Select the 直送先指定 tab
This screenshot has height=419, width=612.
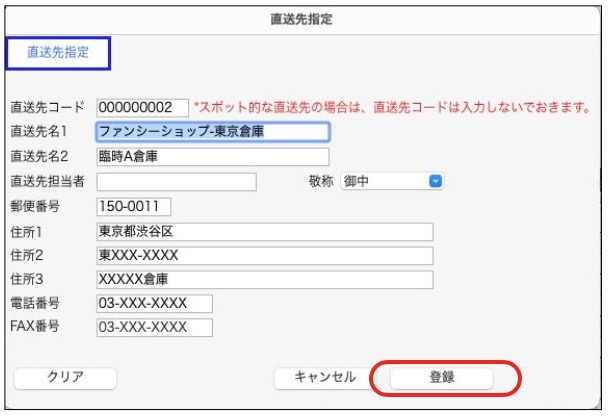coord(57,53)
